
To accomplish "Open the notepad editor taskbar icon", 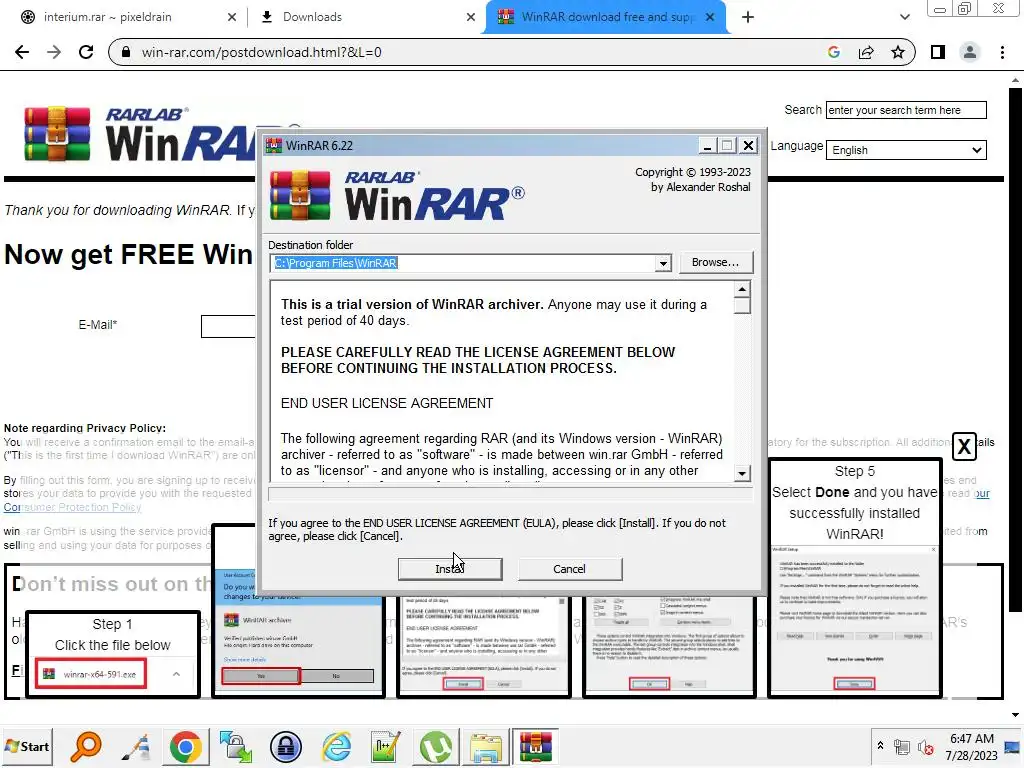I will click(385, 747).
